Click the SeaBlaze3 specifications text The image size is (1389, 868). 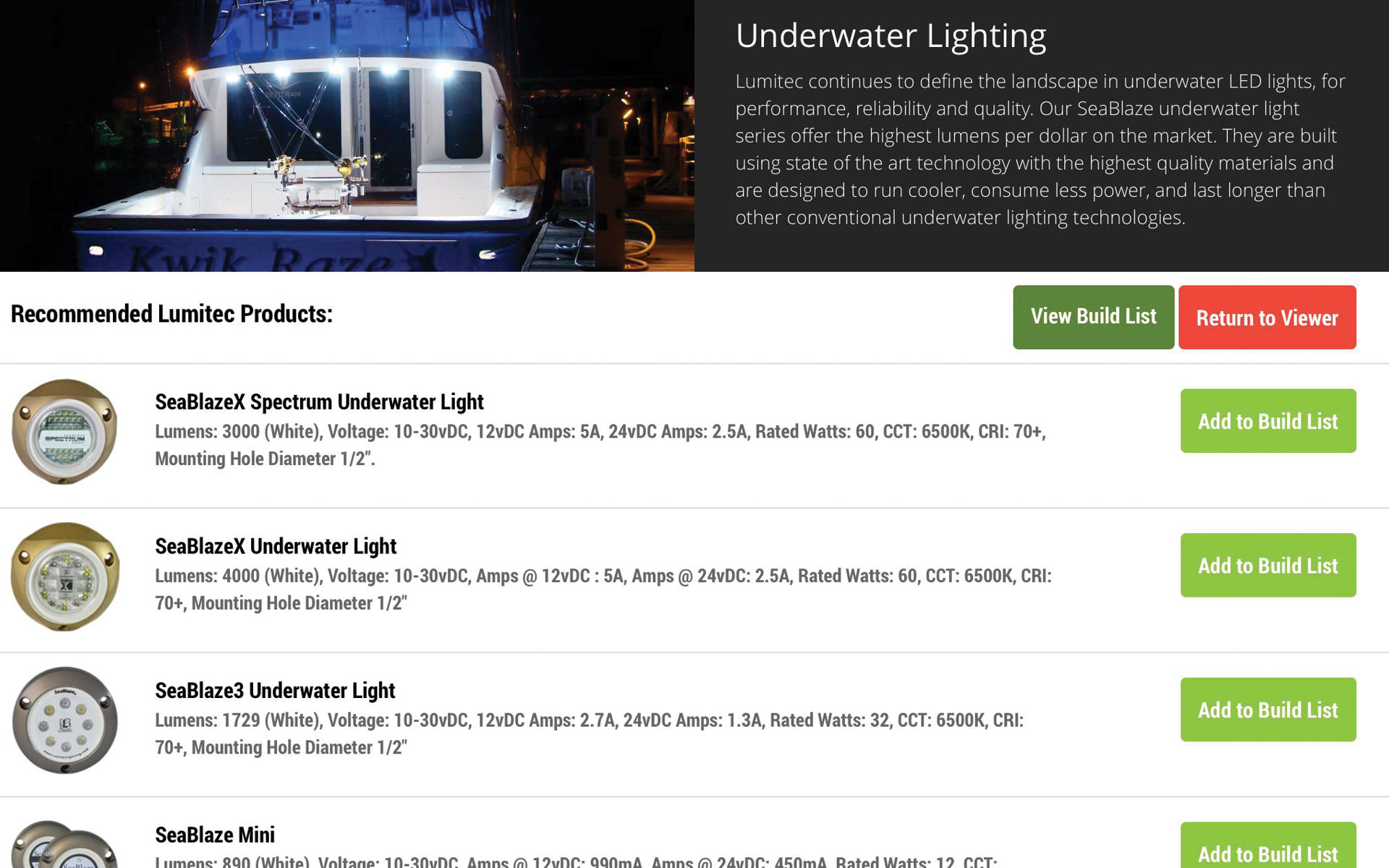click(x=590, y=733)
